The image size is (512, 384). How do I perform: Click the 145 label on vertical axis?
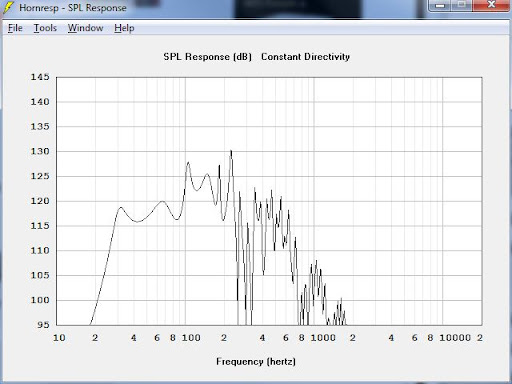pos(40,77)
